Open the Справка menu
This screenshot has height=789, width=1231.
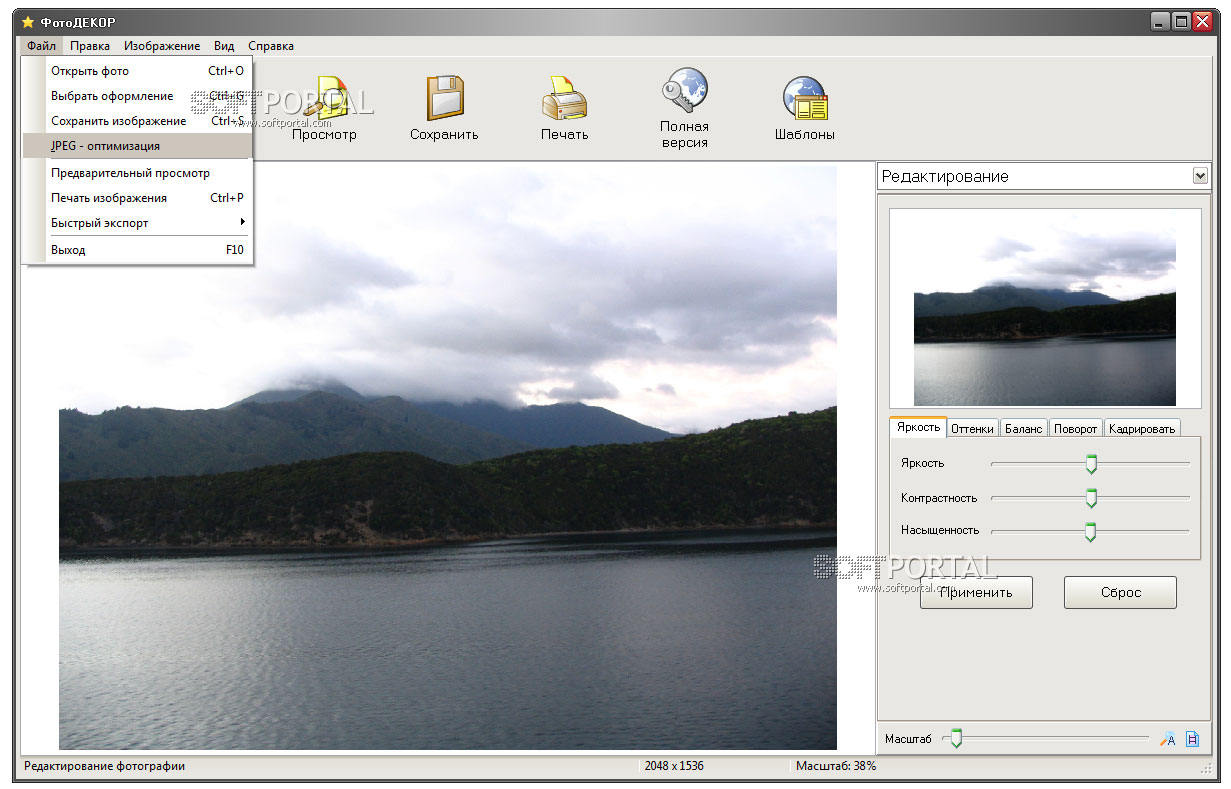click(271, 45)
